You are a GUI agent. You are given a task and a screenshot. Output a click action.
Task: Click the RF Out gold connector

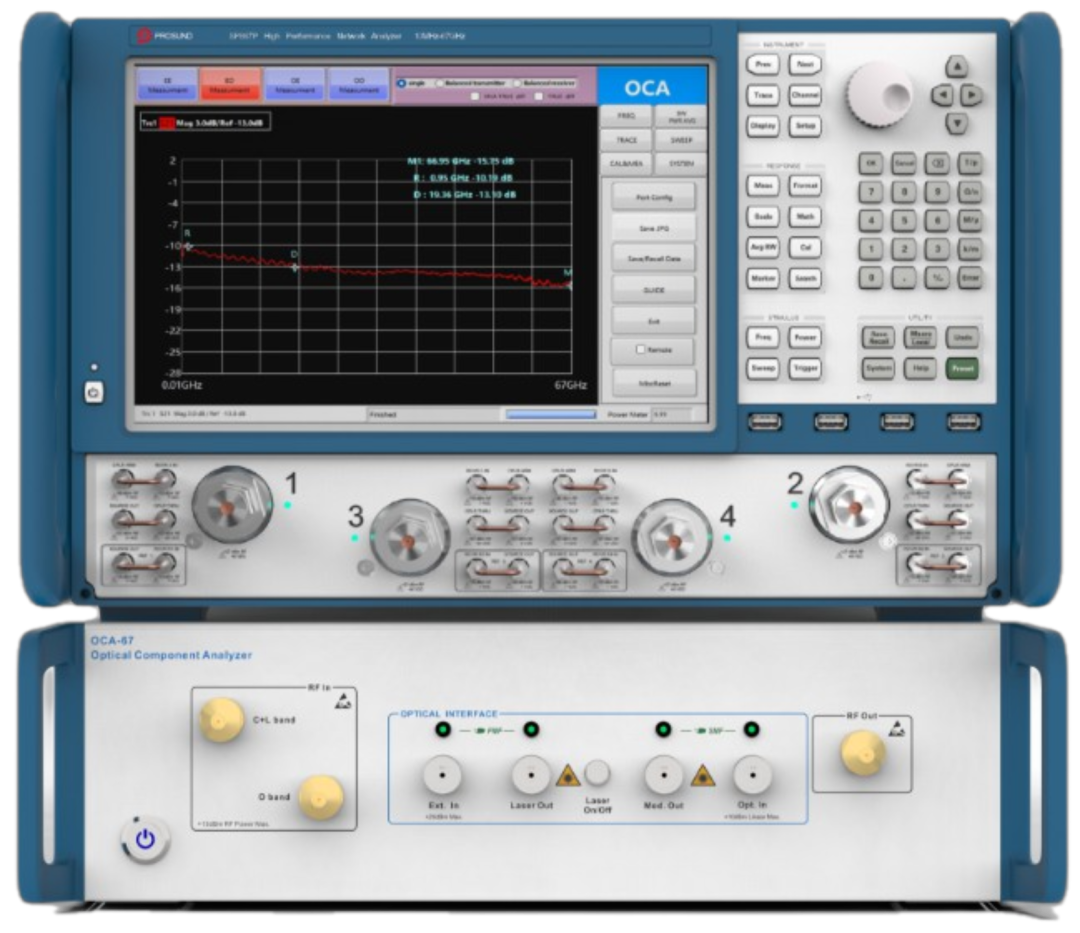click(862, 753)
